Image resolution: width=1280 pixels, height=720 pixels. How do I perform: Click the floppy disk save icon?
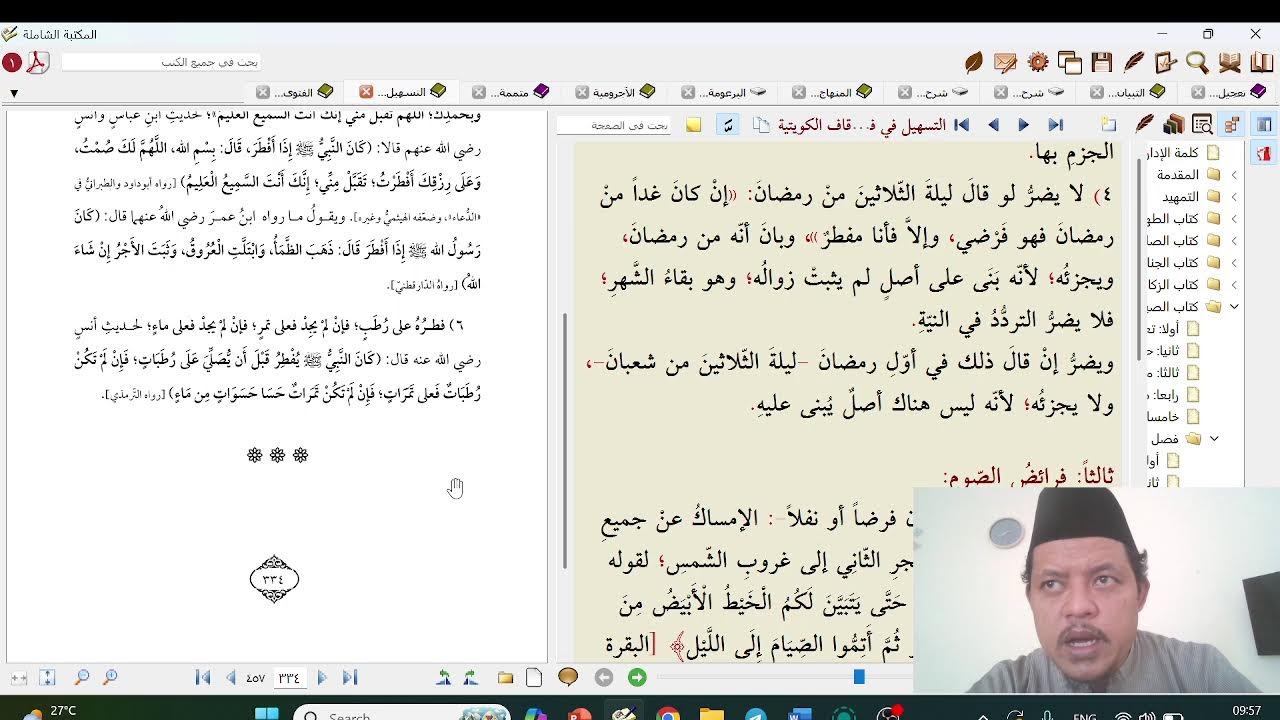[1102, 62]
